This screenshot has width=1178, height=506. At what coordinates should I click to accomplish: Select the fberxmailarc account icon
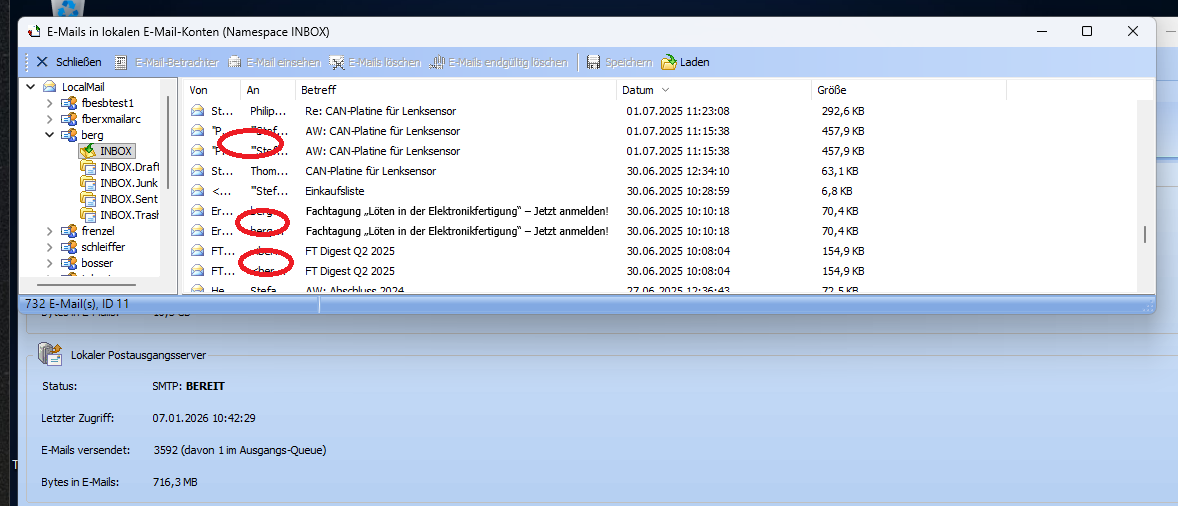tap(69, 119)
